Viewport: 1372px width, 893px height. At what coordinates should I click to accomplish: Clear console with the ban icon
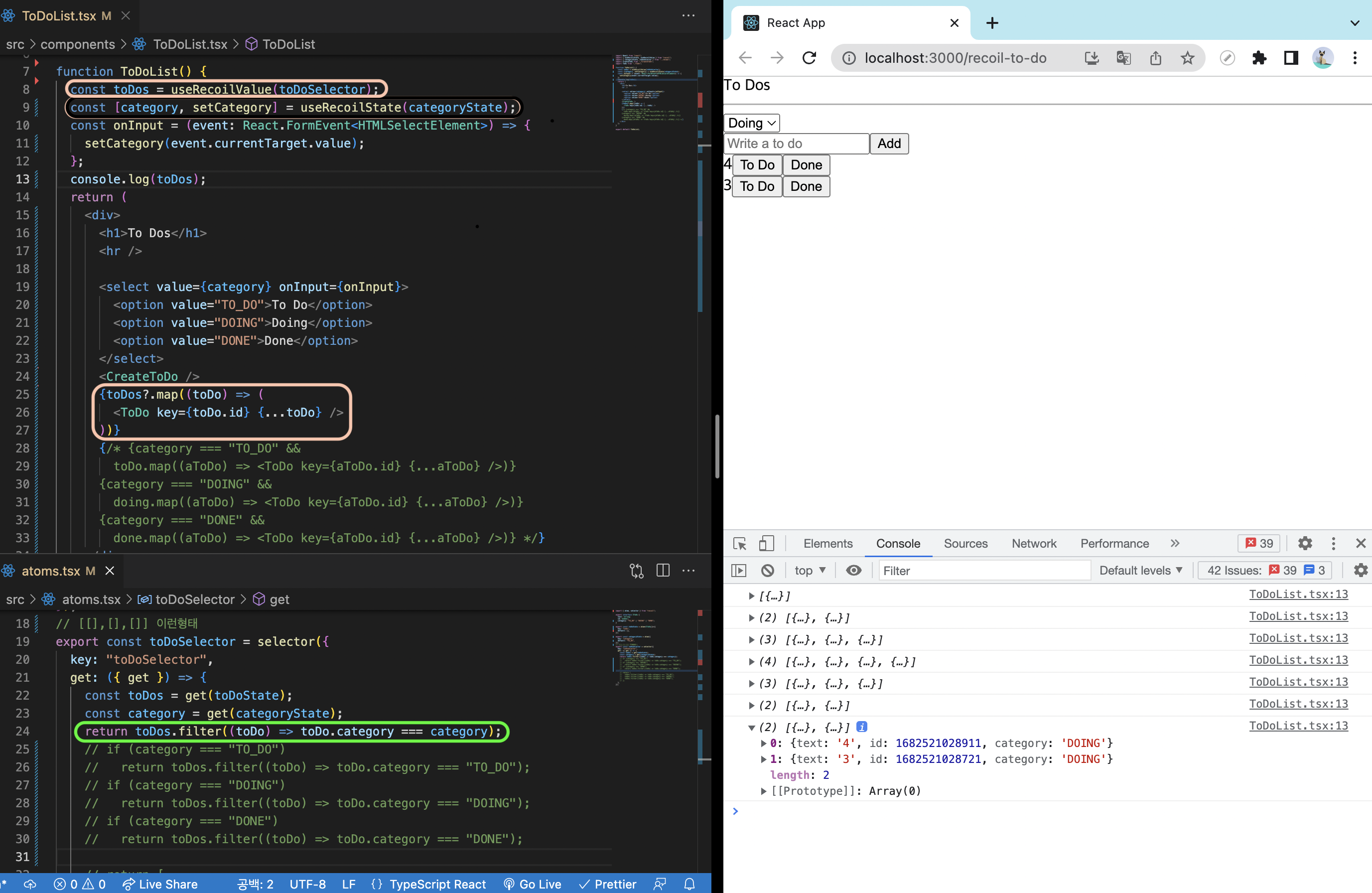767,571
